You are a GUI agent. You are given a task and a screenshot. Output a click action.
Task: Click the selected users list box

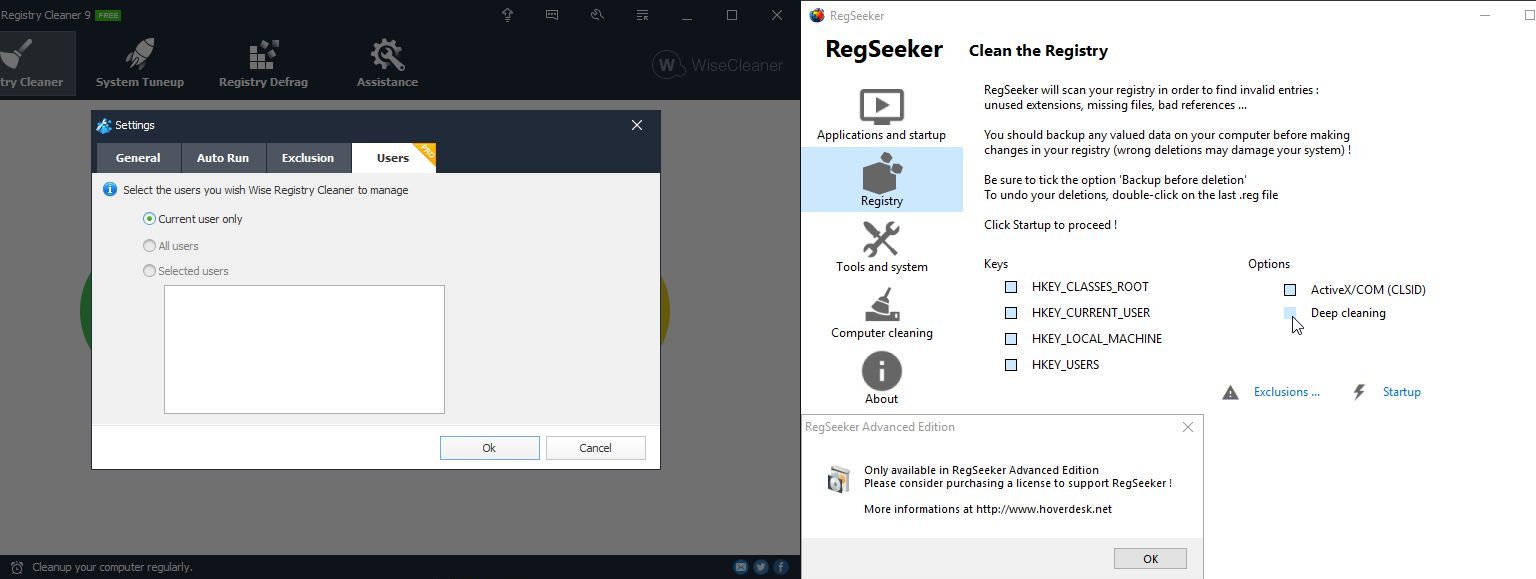tap(304, 349)
